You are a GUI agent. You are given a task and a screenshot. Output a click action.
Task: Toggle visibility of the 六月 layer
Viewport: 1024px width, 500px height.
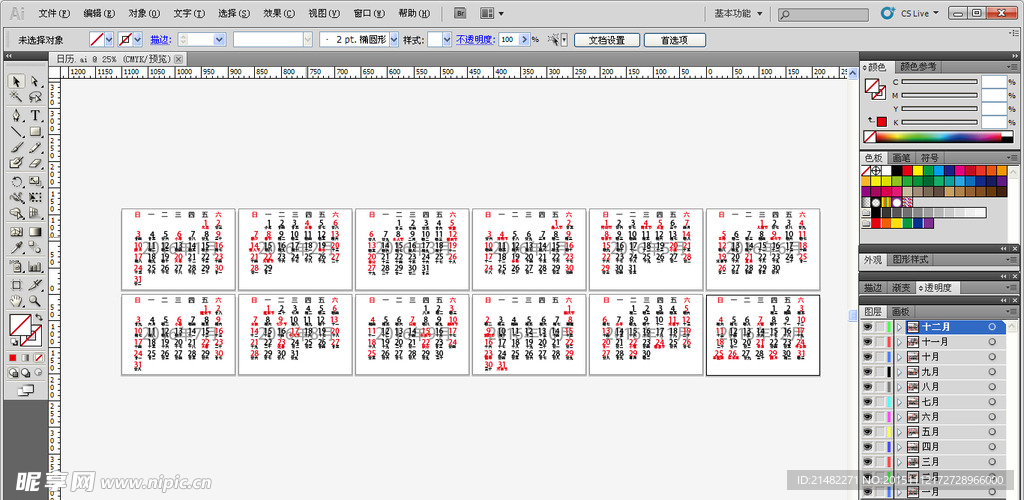click(867, 417)
